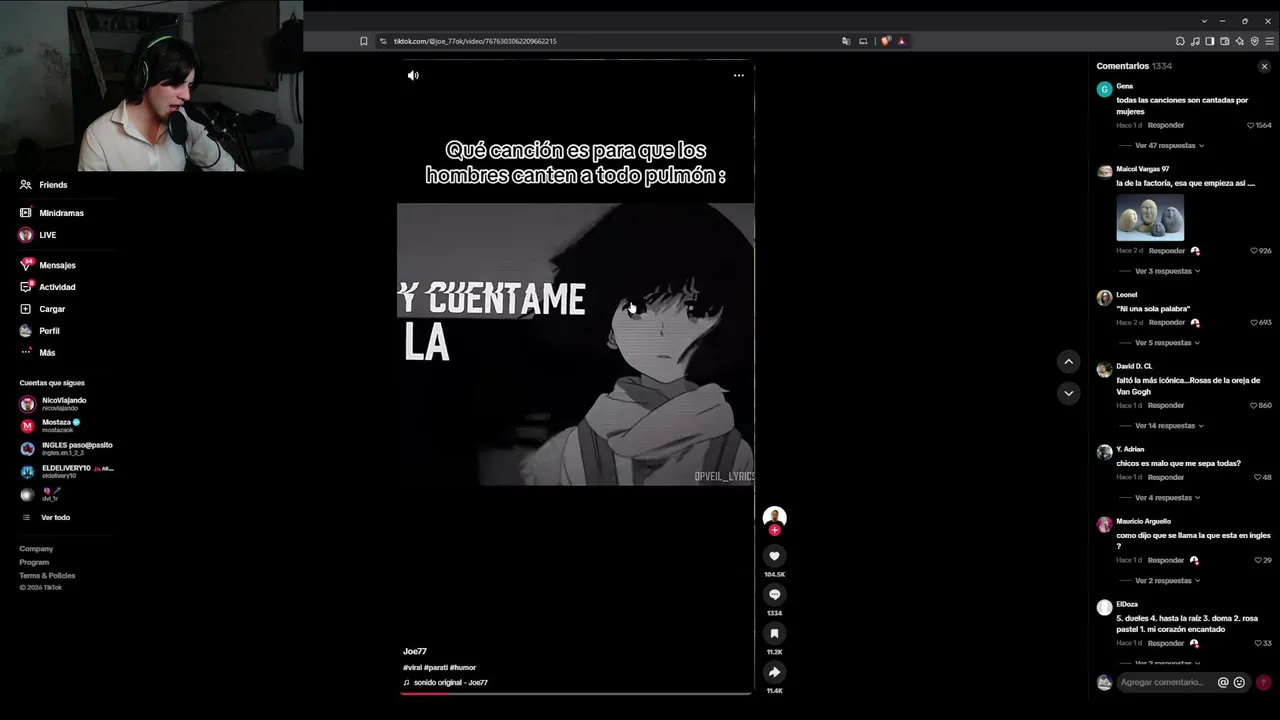Open Cargar upload page
The height and width of the screenshot is (720, 1280).
click(52, 309)
